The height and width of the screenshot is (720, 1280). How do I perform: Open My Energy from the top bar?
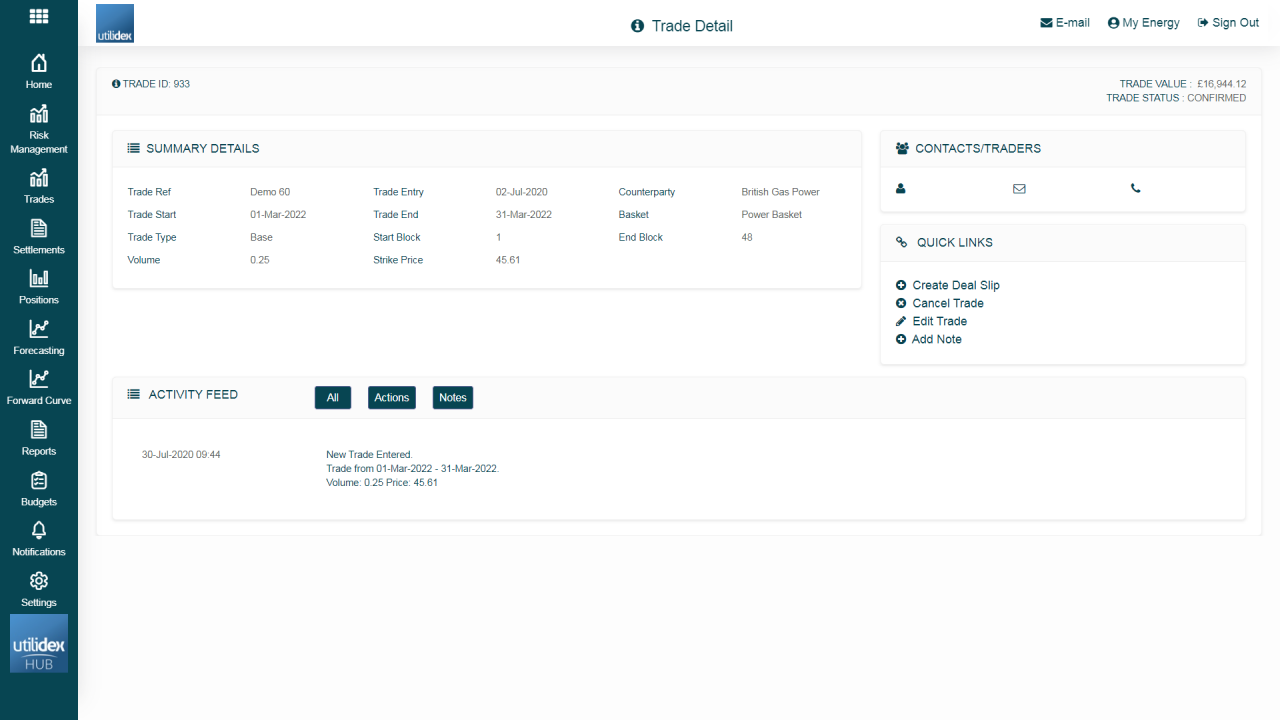[1143, 22]
